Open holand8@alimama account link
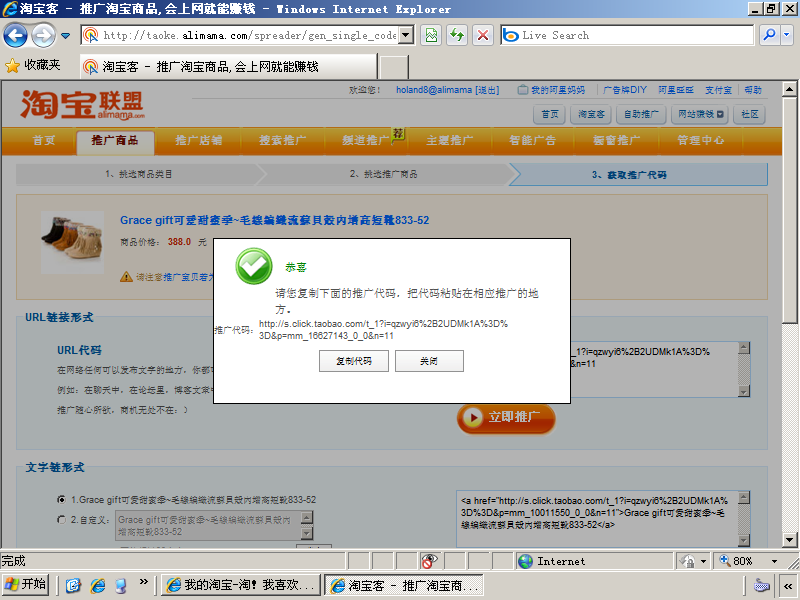The width and height of the screenshot is (800, 600). click(x=434, y=90)
